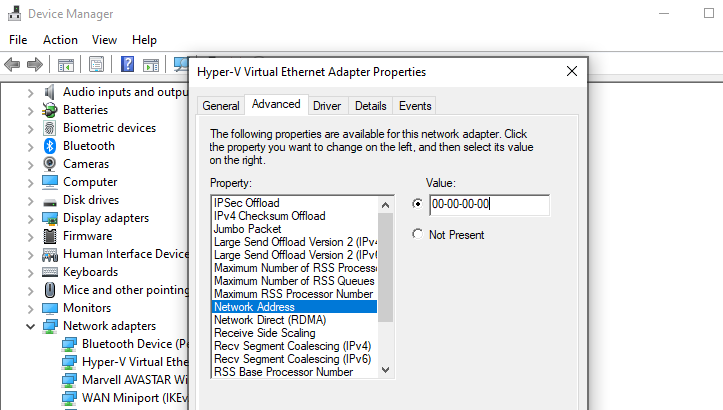Expand the Disk drives node
Screen dimensions: 723x410
click(30, 201)
